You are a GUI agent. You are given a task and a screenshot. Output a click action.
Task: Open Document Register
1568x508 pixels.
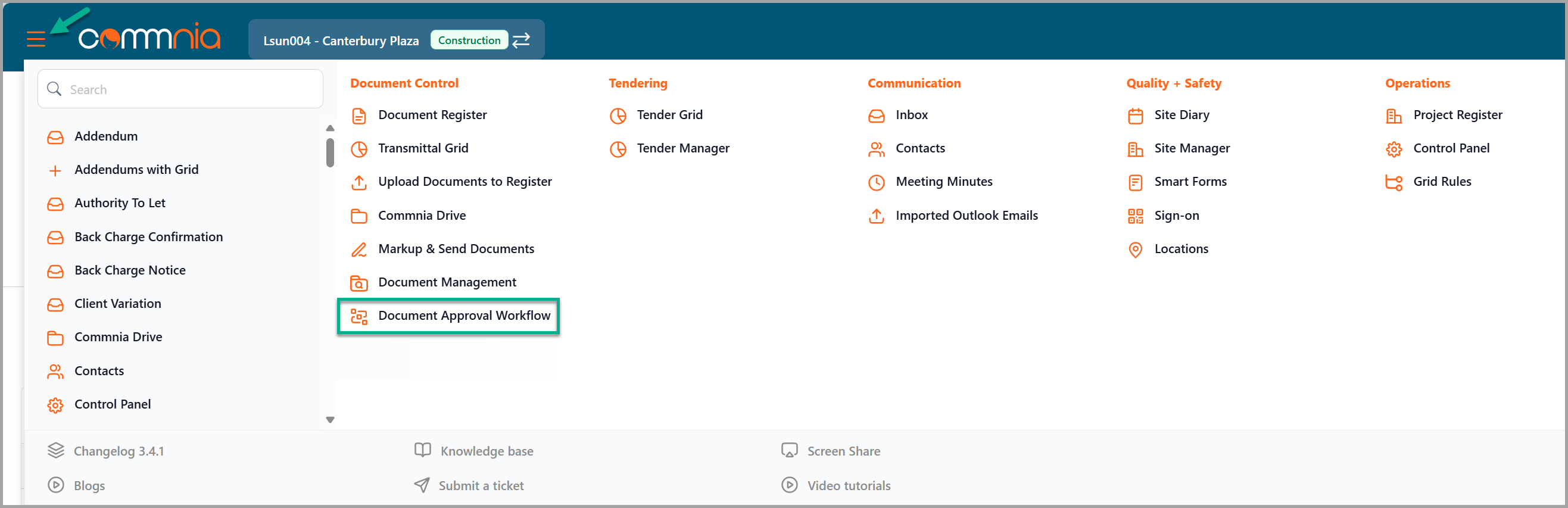tap(432, 115)
